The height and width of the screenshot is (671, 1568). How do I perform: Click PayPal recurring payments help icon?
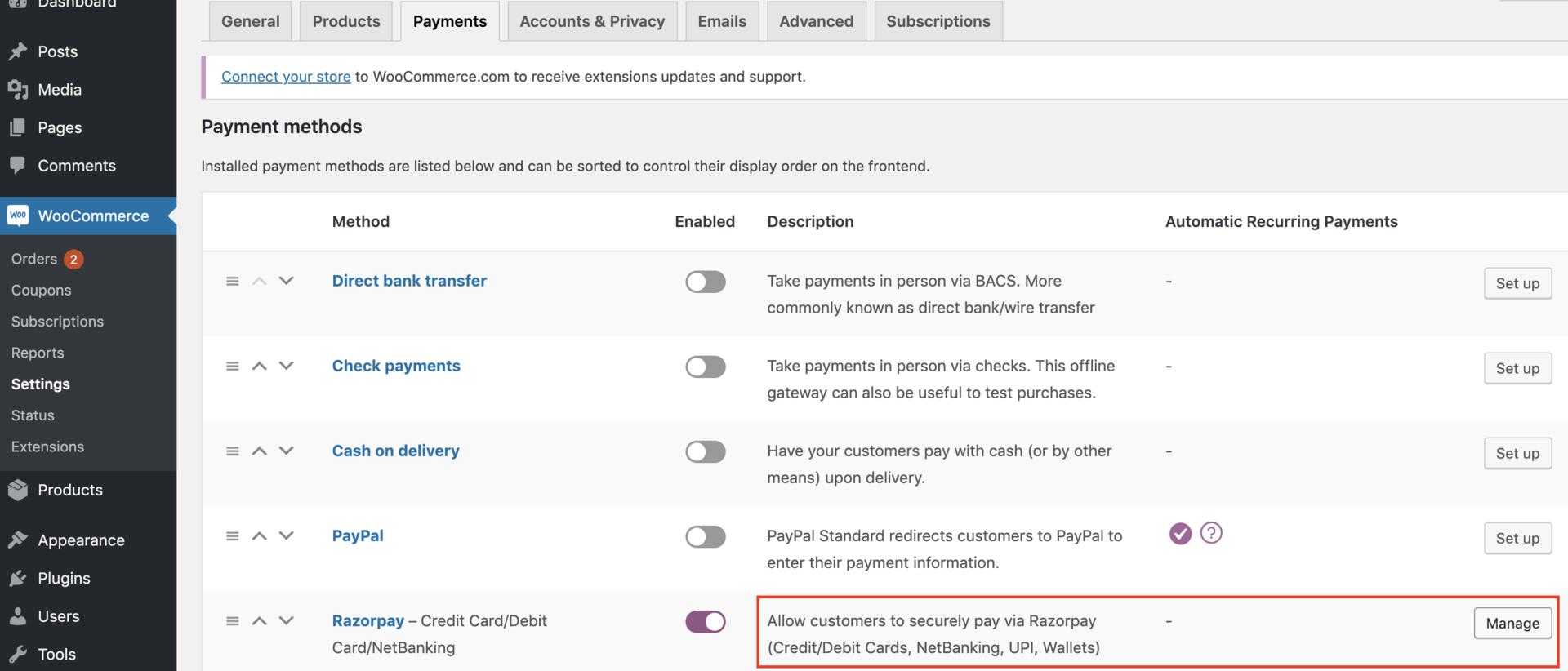(1211, 533)
